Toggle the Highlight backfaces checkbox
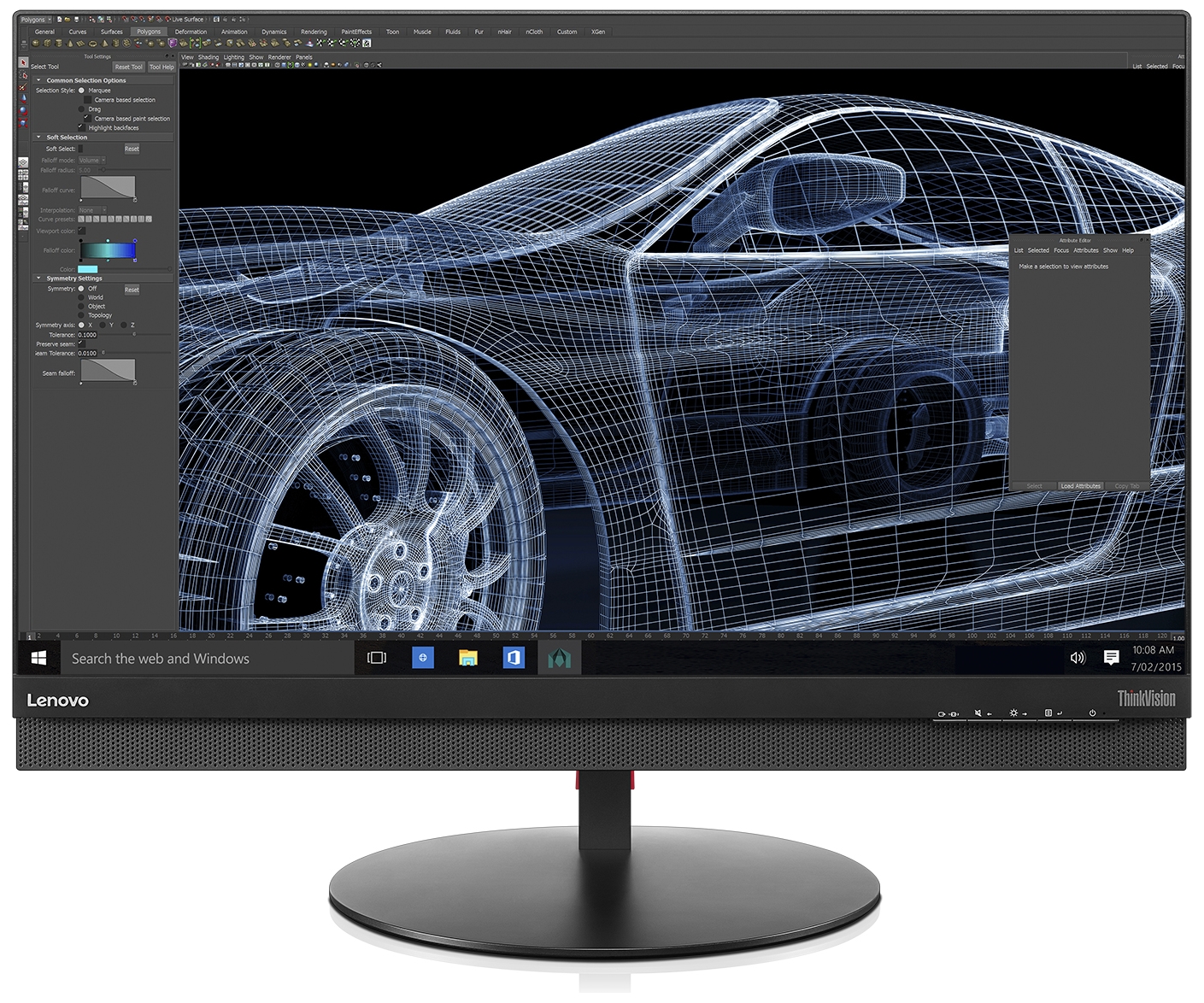The width and height of the screenshot is (1204, 1003). click(82, 127)
